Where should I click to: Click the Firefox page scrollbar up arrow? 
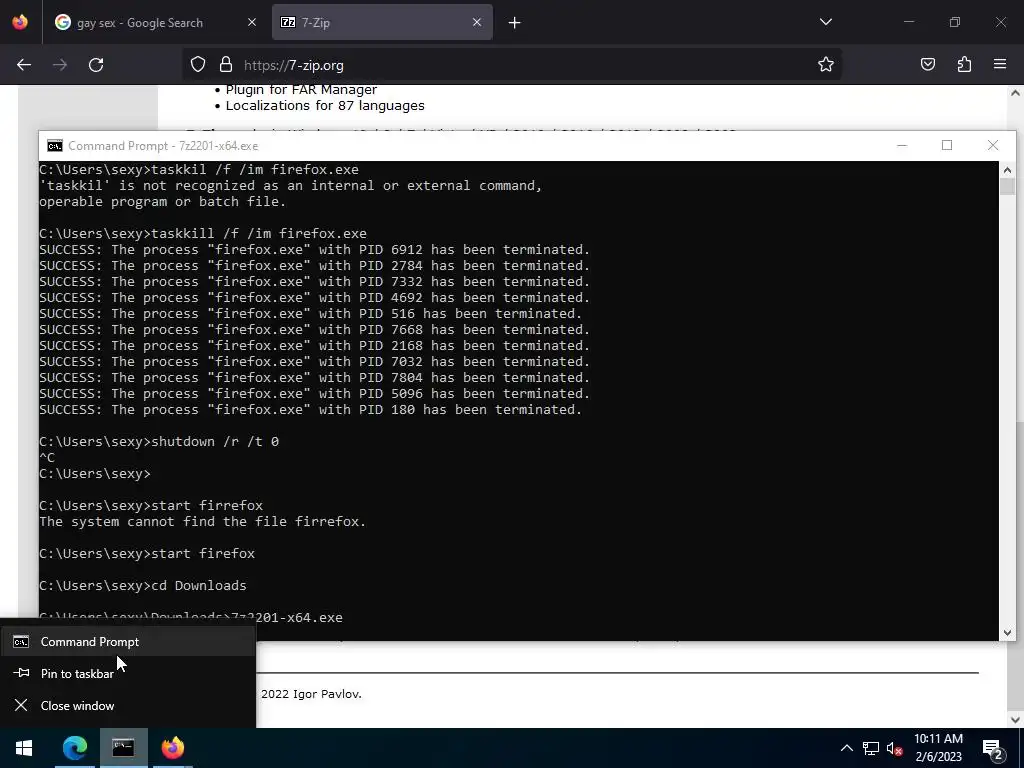(1015, 93)
